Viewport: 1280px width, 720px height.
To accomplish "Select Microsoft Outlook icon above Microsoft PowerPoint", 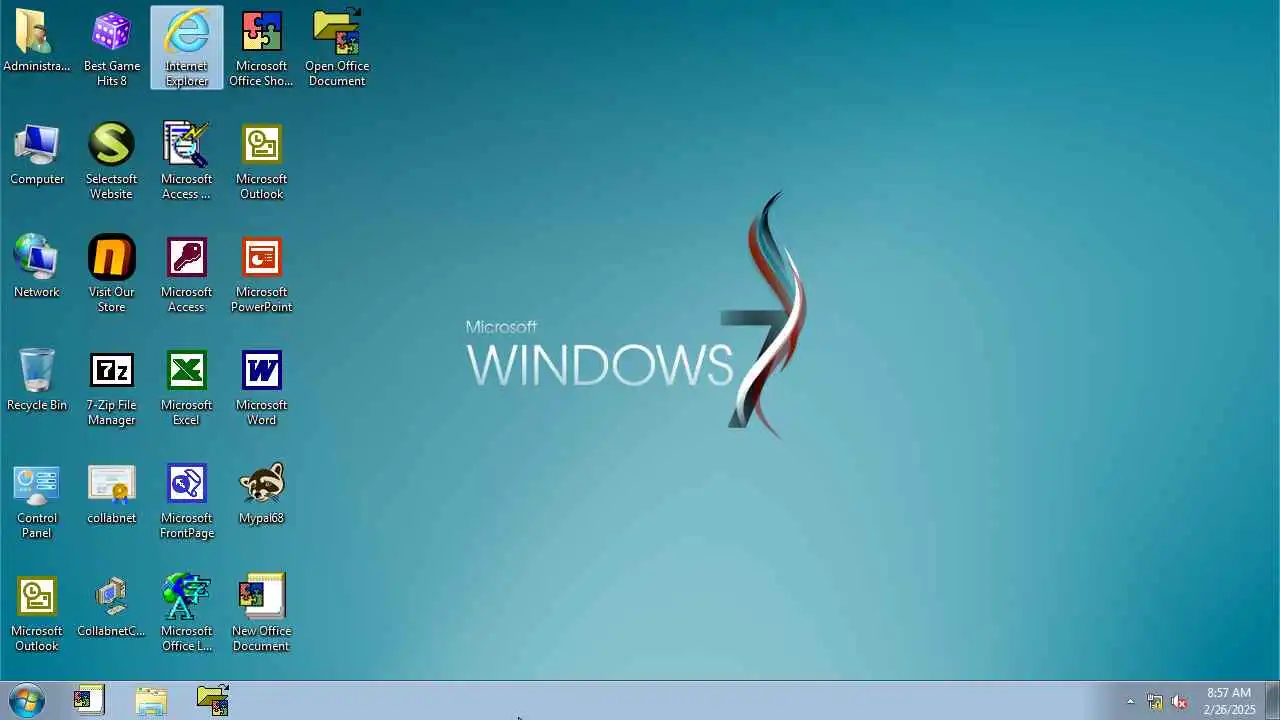I will coord(261,160).
